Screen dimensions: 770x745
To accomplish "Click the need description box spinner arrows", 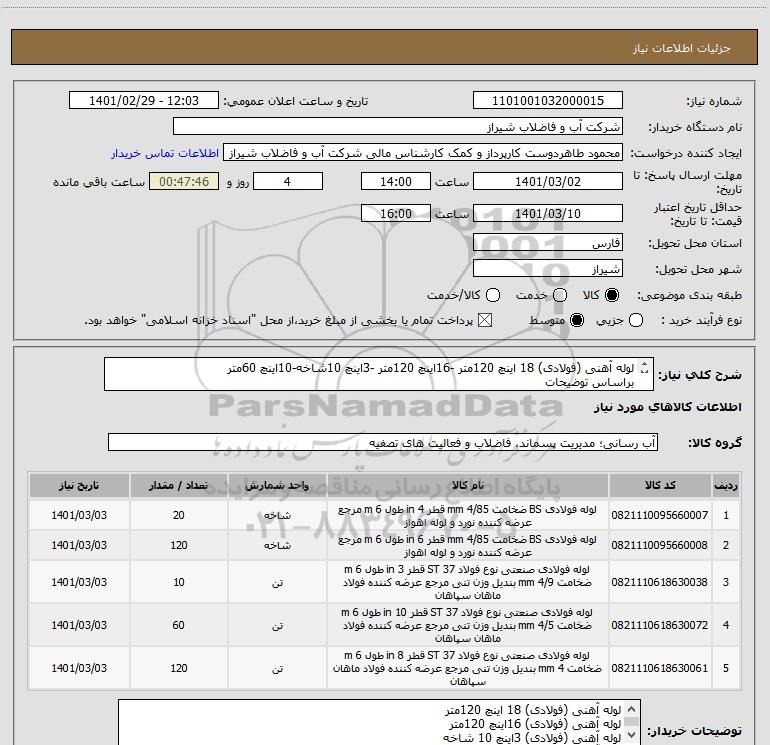I will click(x=645, y=367).
